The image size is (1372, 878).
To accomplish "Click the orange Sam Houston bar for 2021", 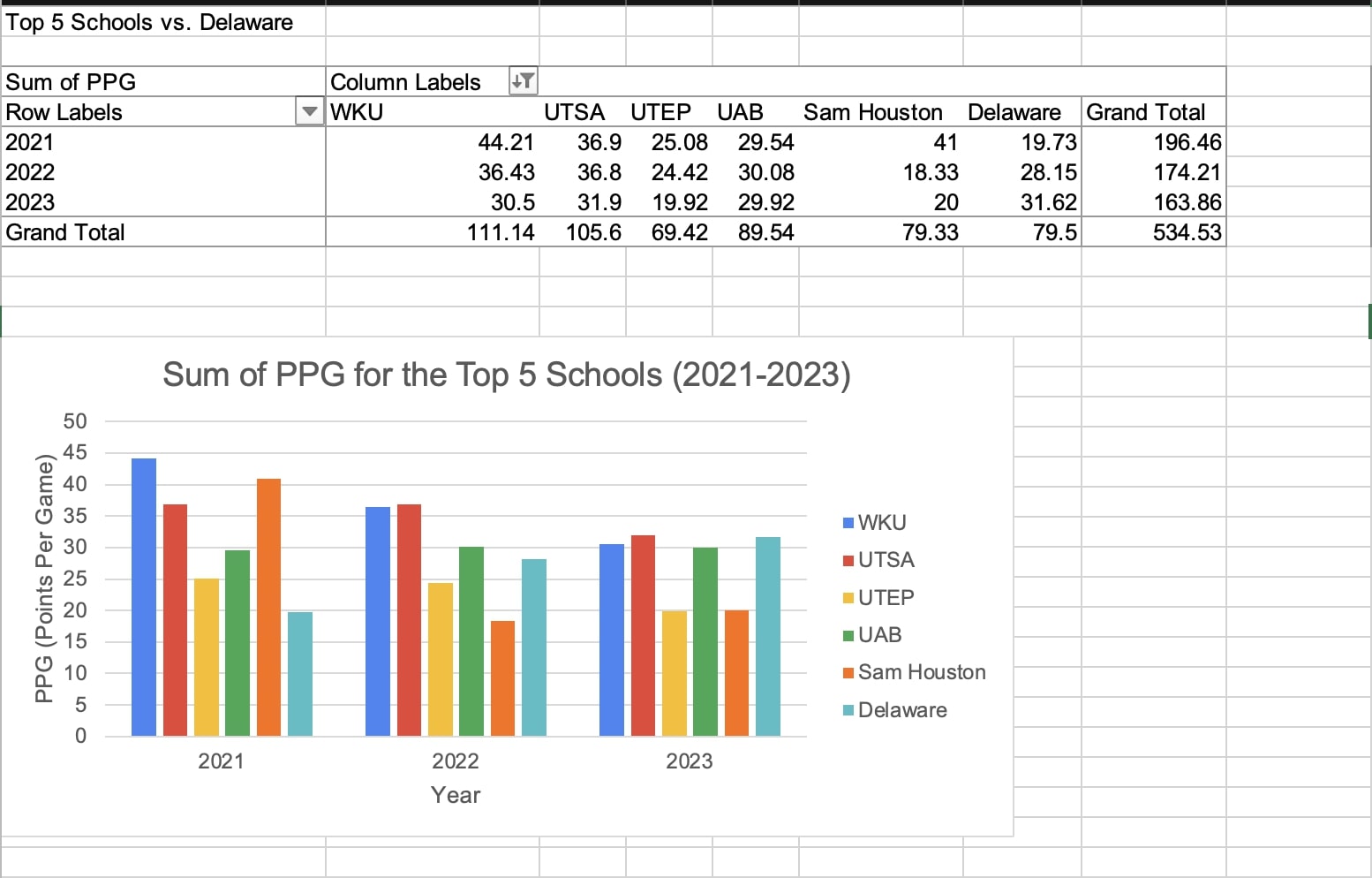I will click(268, 607).
